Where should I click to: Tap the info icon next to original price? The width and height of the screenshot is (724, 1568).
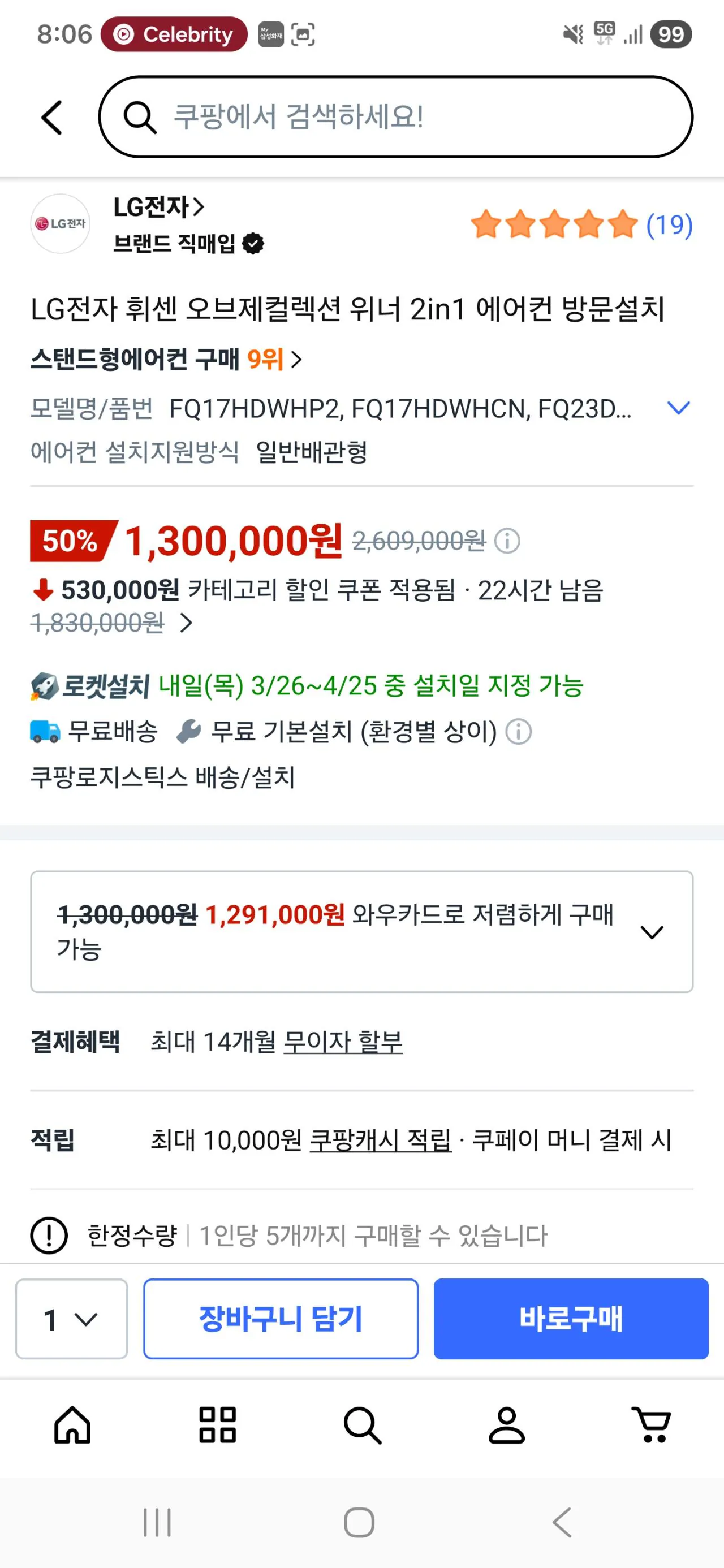(x=508, y=541)
